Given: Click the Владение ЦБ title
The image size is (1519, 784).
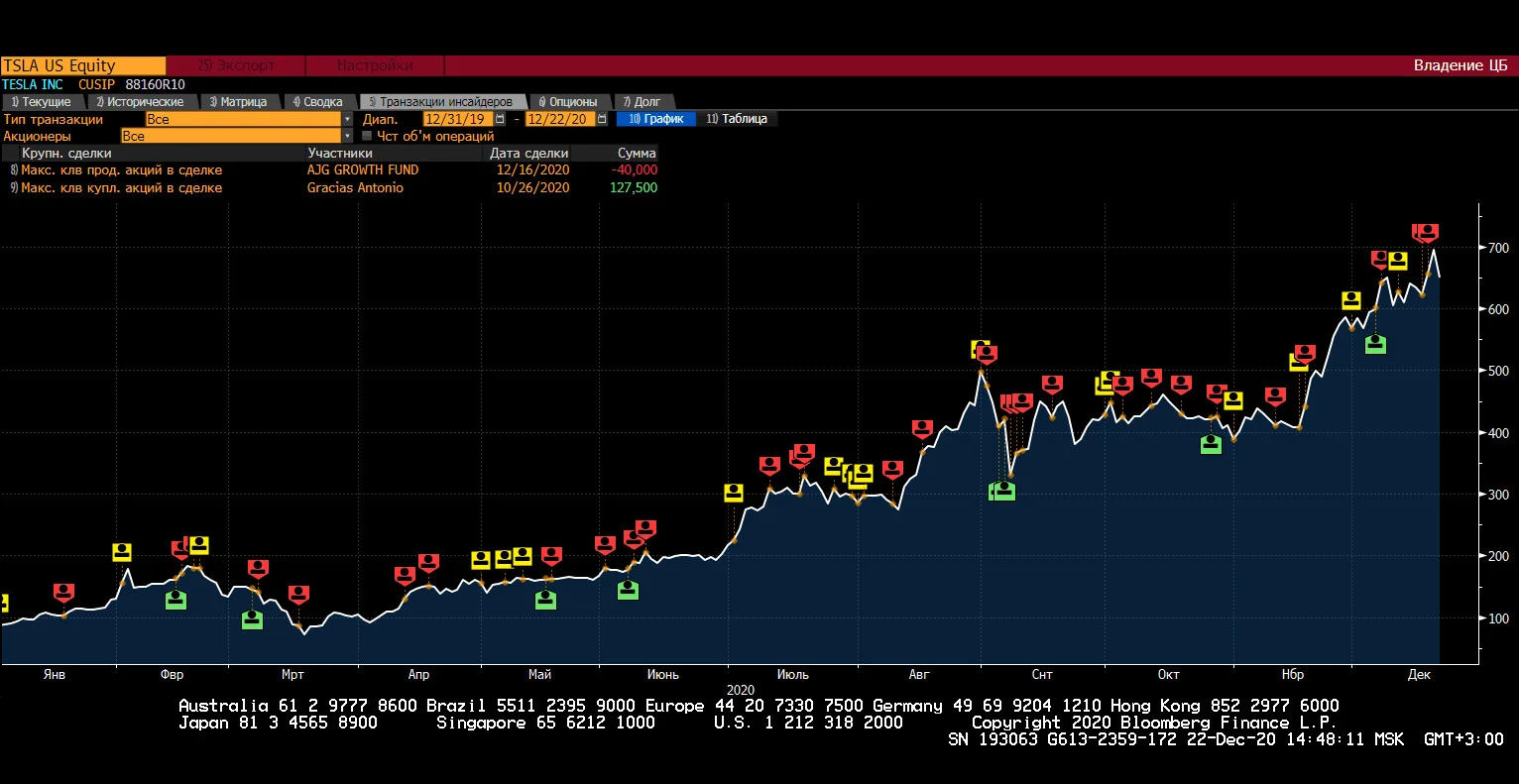Looking at the screenshot, I should tap(1461, 65).
